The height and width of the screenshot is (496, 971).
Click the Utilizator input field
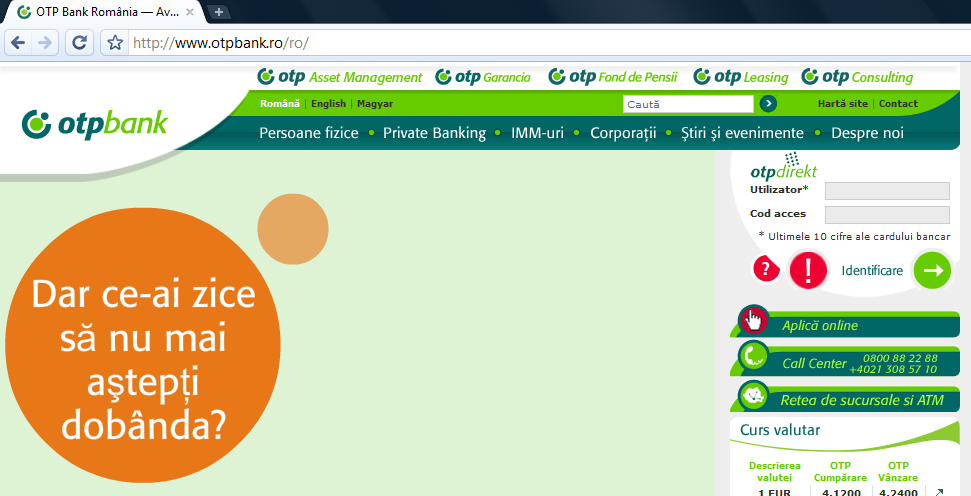(886, 190)
